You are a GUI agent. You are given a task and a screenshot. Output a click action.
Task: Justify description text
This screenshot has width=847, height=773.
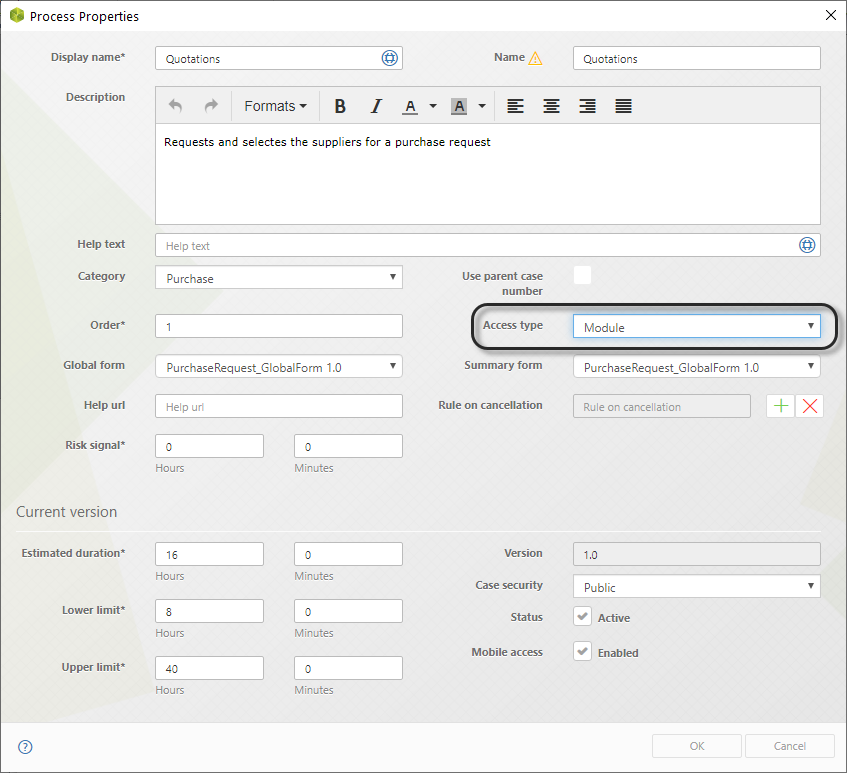(x=623, y=106)
